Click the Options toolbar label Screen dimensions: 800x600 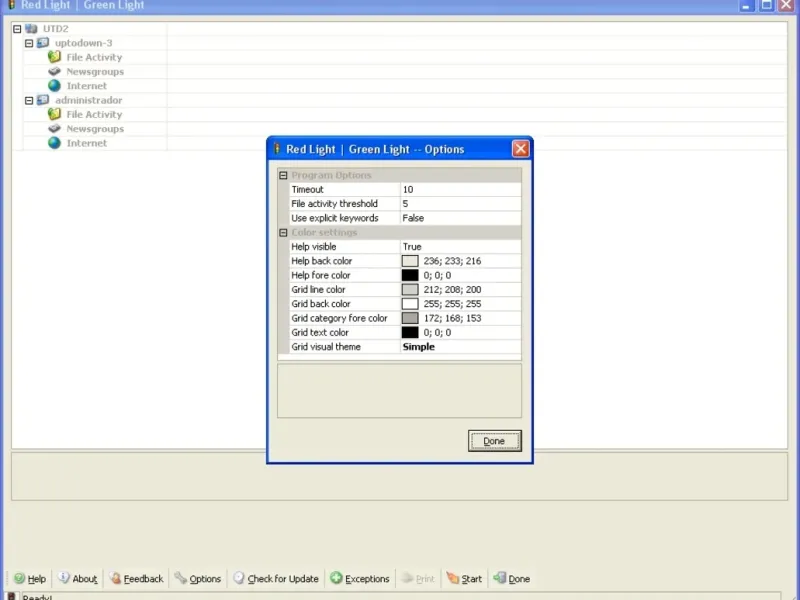(x=205, y=579)
